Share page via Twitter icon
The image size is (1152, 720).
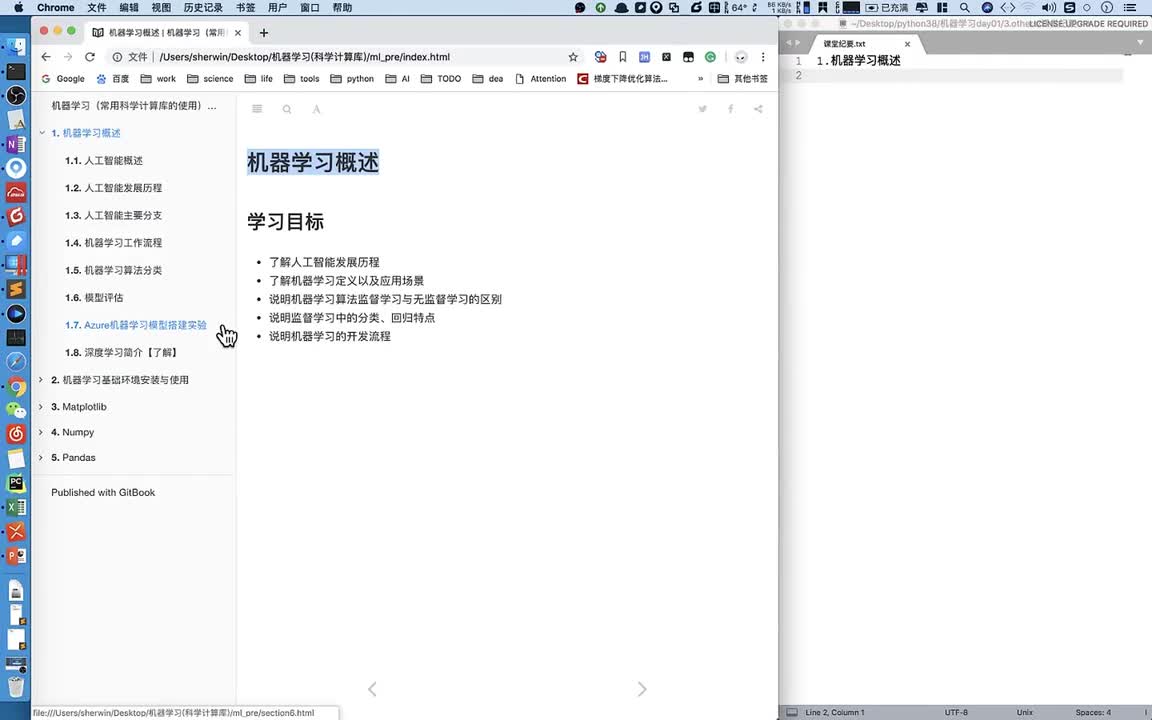[x=703, y=109]
